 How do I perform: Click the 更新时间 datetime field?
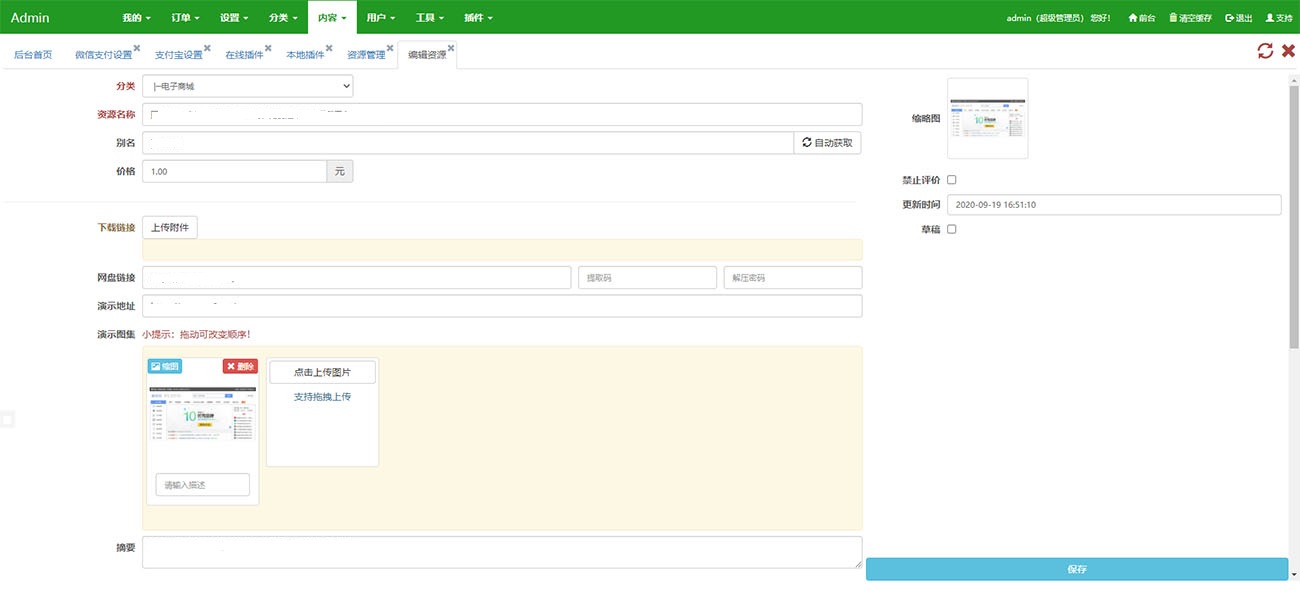[x=1114, y=204]
